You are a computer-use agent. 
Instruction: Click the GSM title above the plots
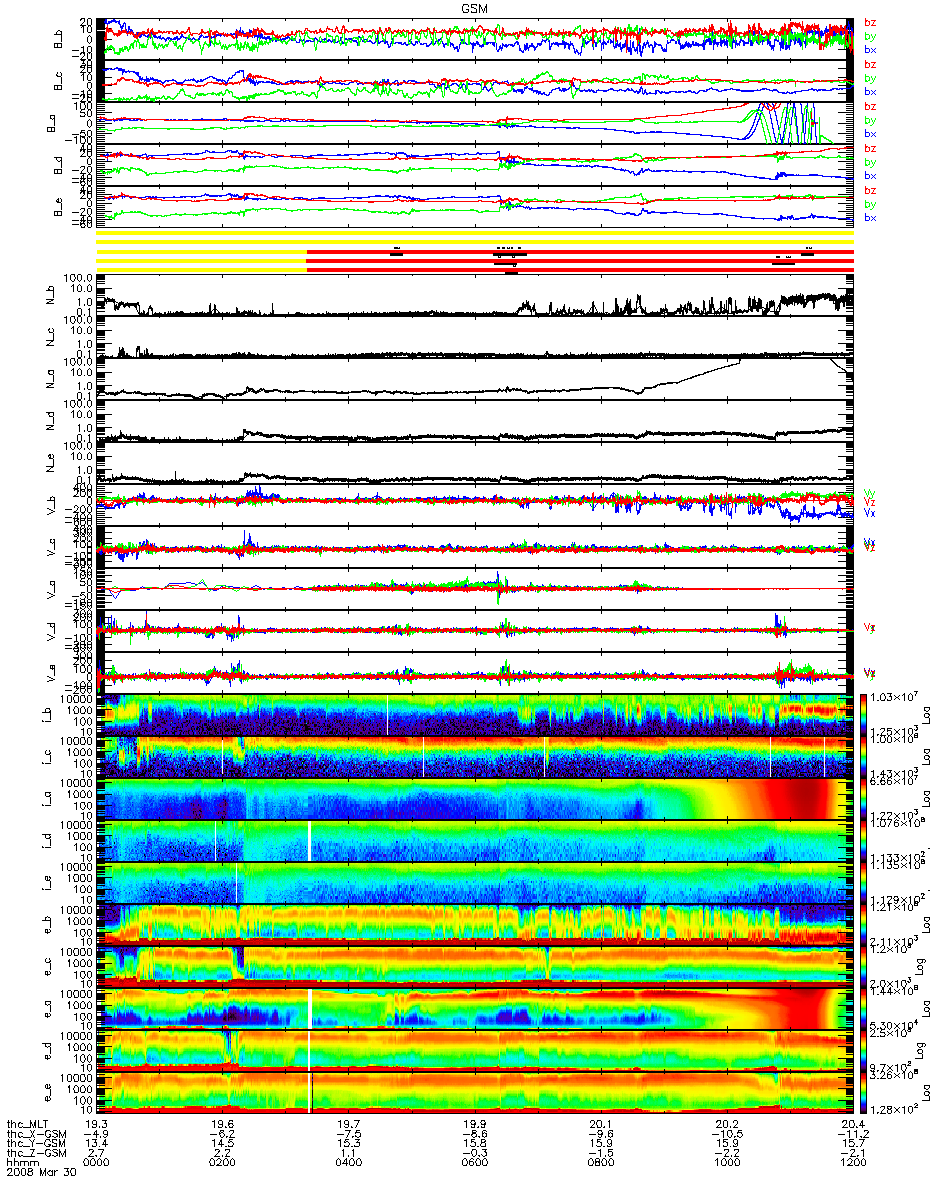click(475, 7)
